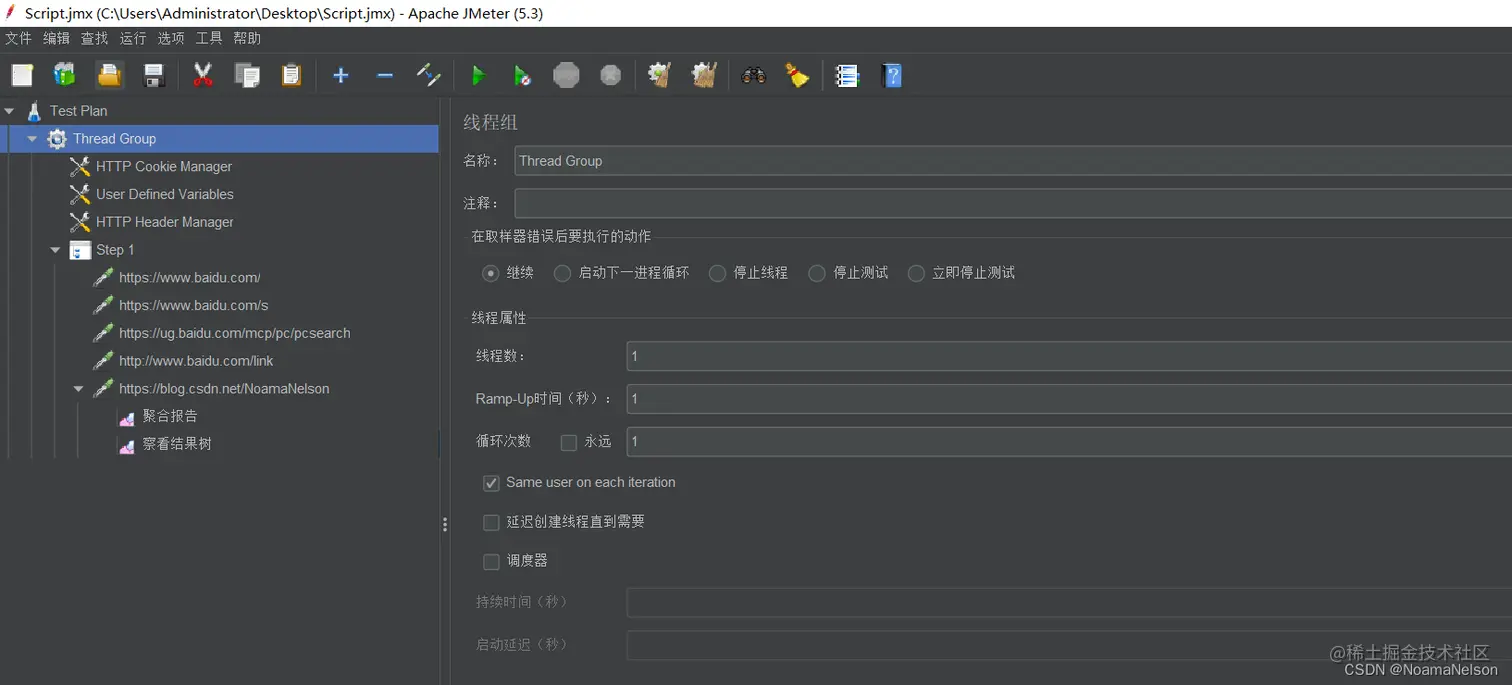Image resolution: width=1512 pixels, height=685 pixels.
Task: Open the JMeter Help icon
Action: [891, 75]
